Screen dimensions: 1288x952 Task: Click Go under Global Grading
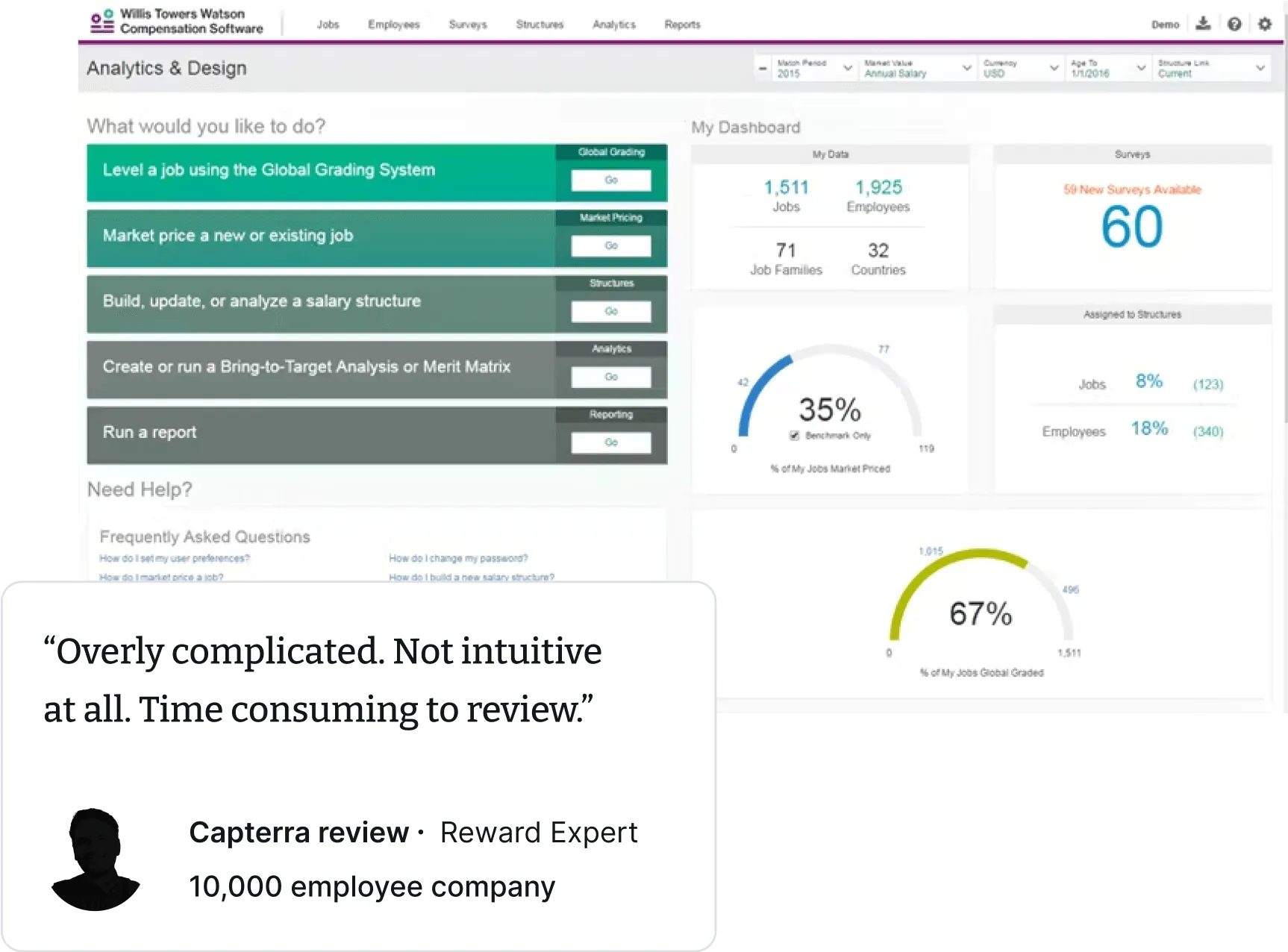click(611, 181)
